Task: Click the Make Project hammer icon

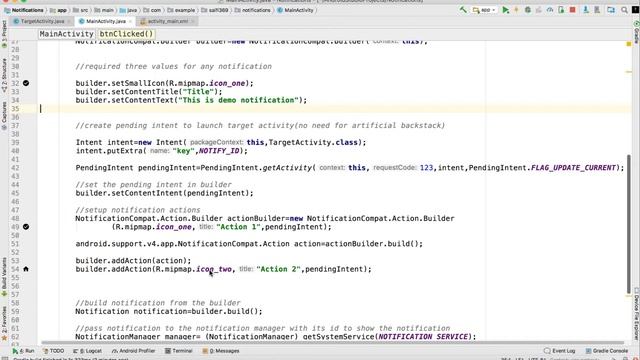Action: 463,10
